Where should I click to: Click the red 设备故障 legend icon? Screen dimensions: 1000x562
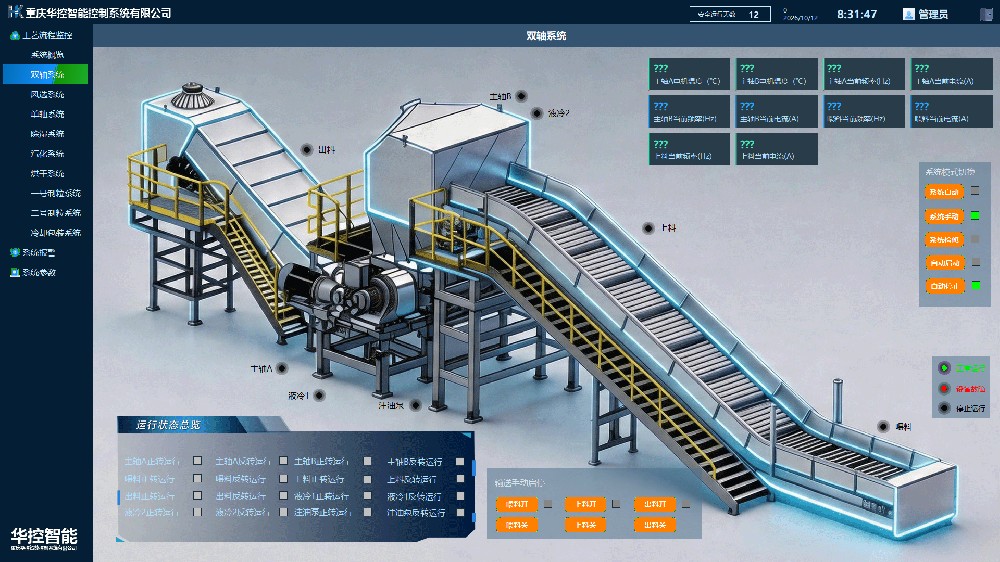tap(945, 388)
